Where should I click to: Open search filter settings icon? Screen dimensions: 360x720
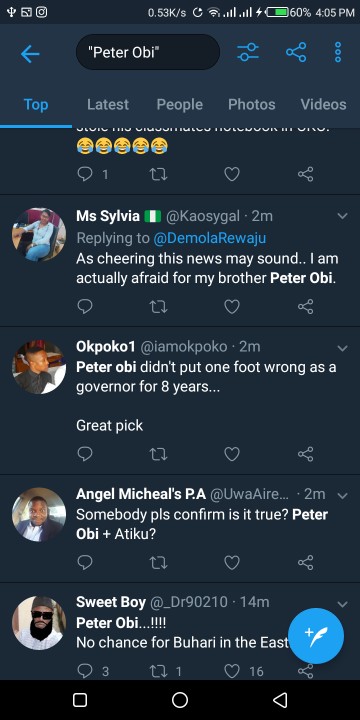248,52
